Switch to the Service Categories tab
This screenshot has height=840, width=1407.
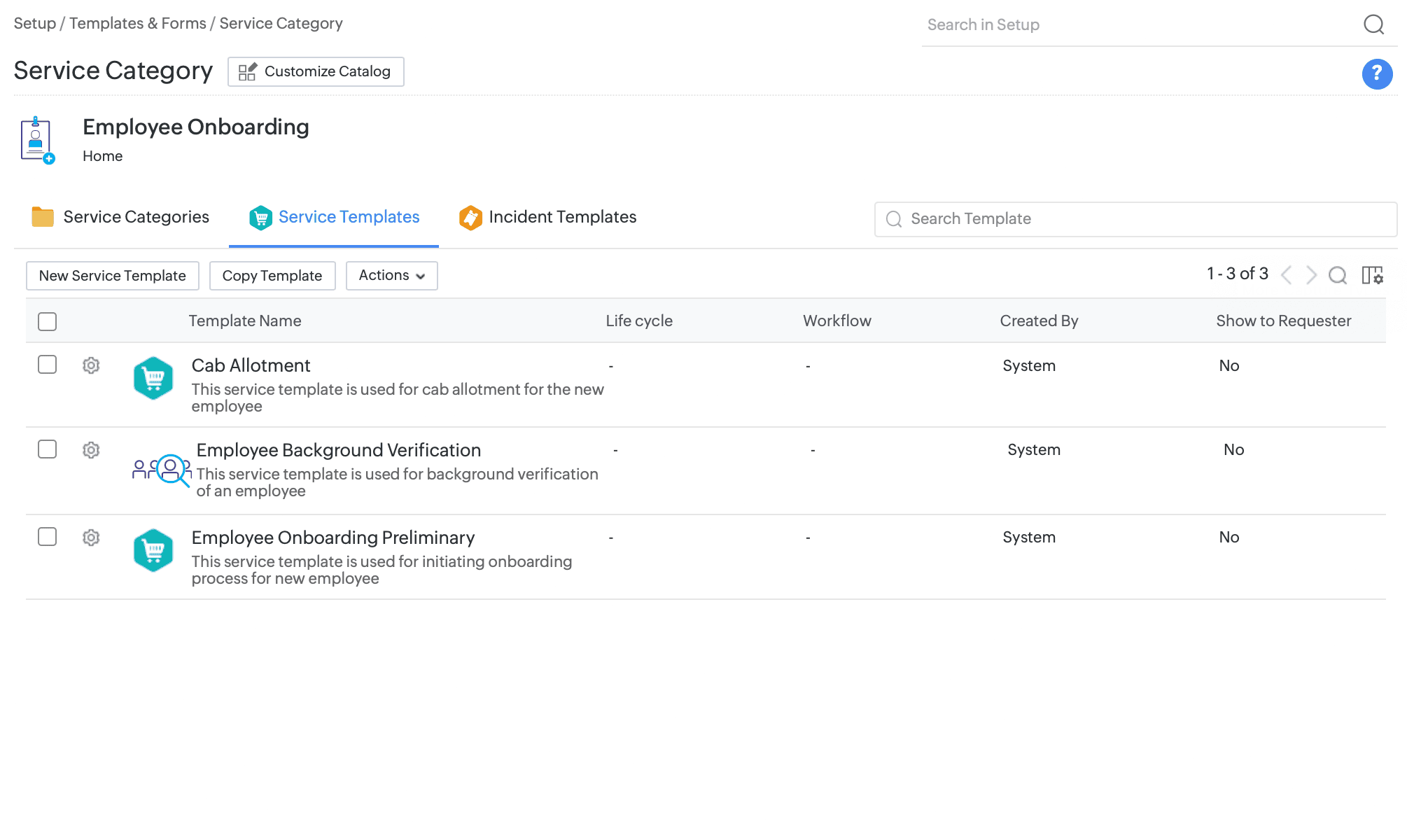[120, 218]
